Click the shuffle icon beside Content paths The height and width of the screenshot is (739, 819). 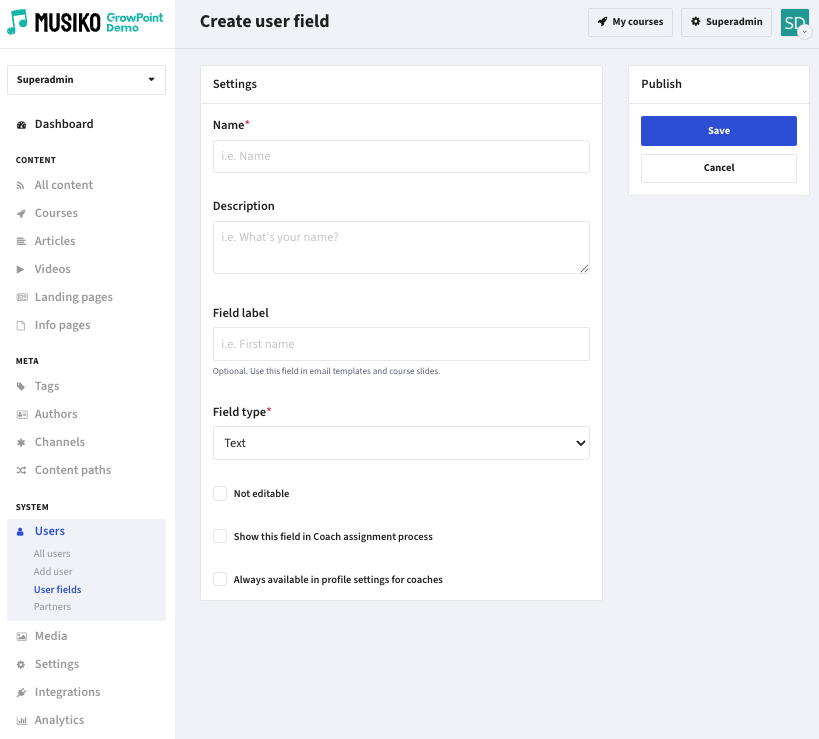pos(21,471)
